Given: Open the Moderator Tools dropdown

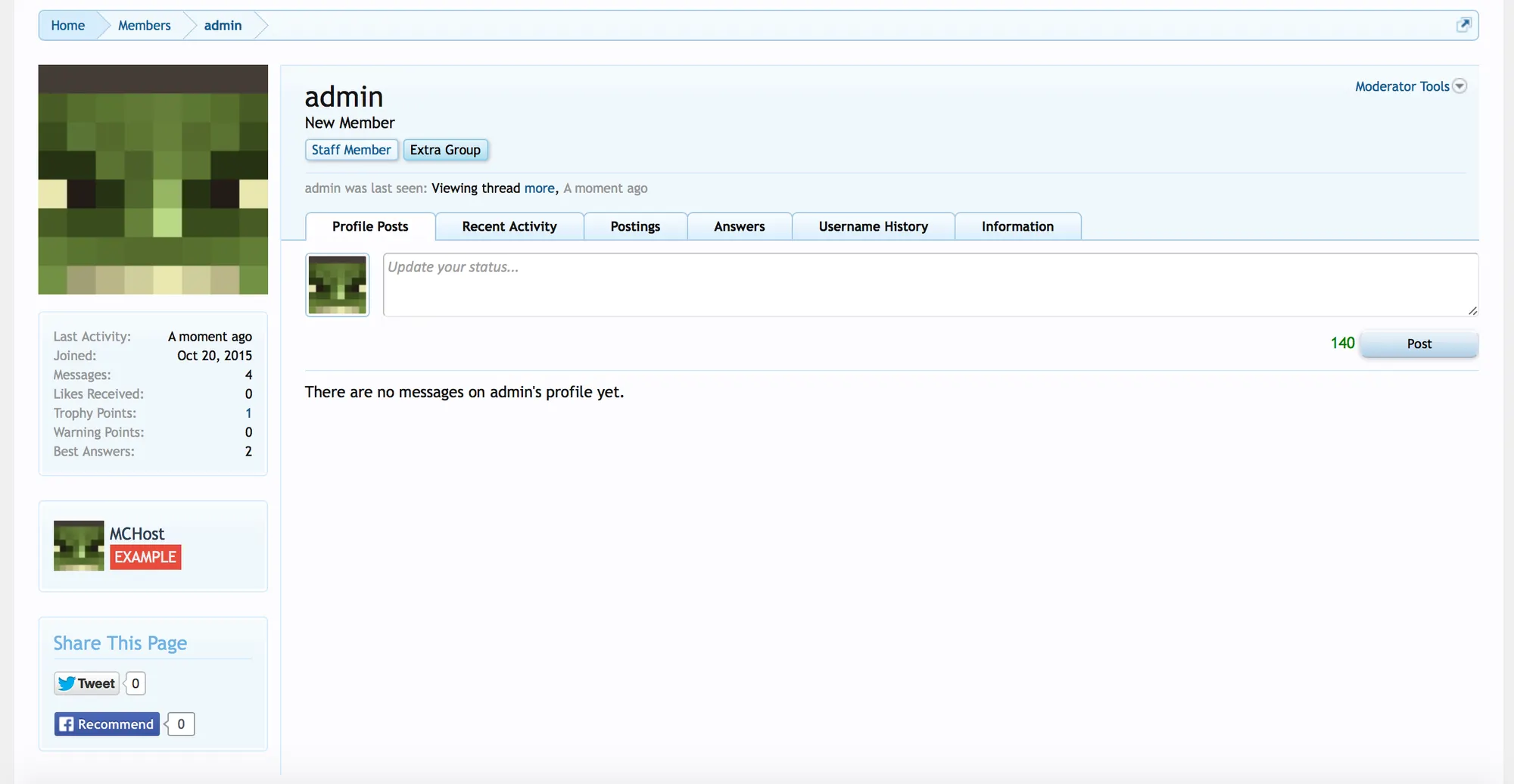Looking at the screenshot, I should tap(1401, 86).
